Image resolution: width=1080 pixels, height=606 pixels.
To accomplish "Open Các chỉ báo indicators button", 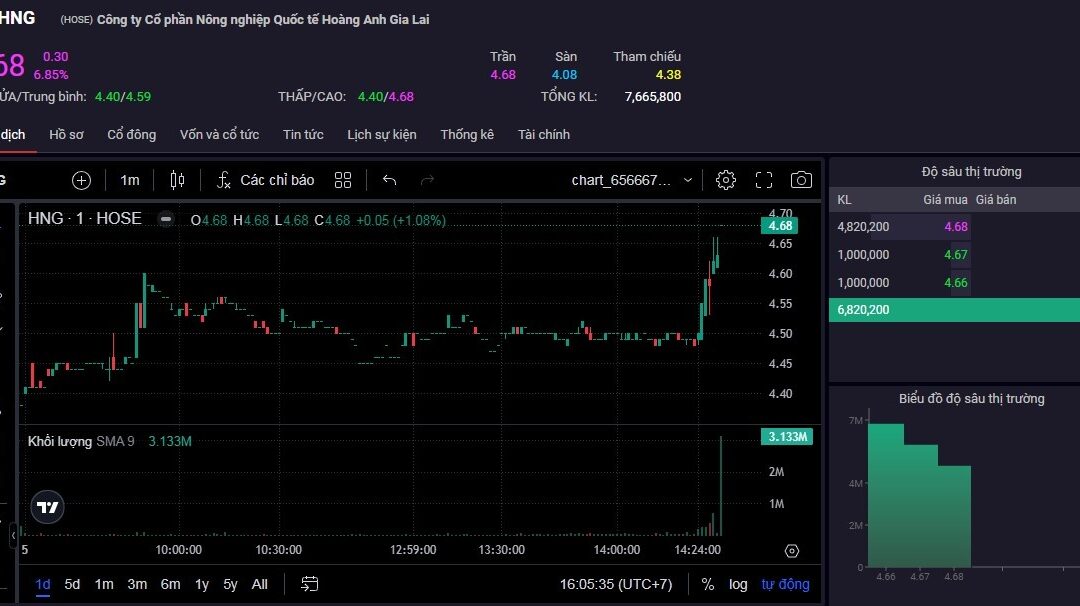I will point(266,180).
